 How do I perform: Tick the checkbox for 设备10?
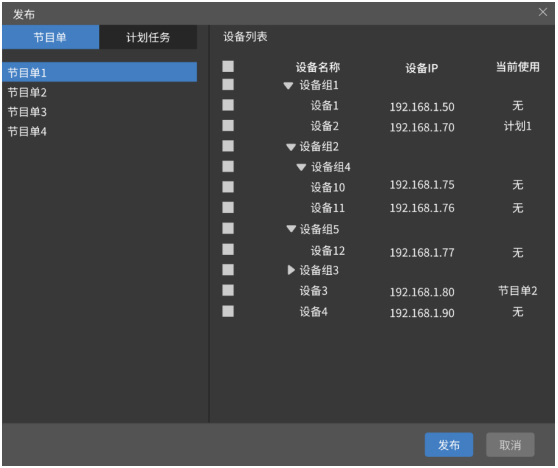228,187
